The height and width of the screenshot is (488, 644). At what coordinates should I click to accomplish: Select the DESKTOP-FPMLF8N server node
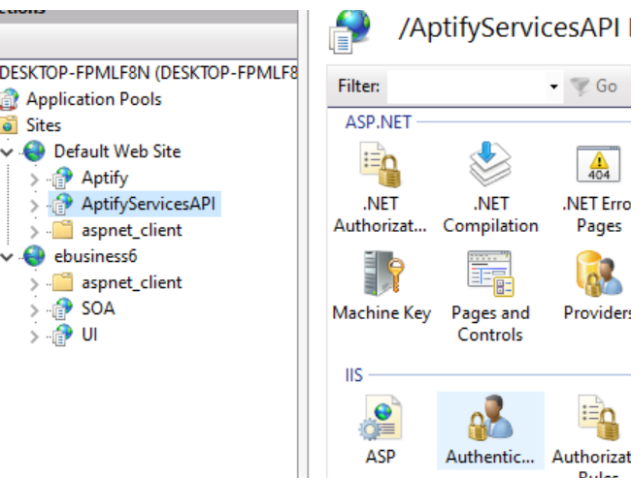[x=149, y=73]
